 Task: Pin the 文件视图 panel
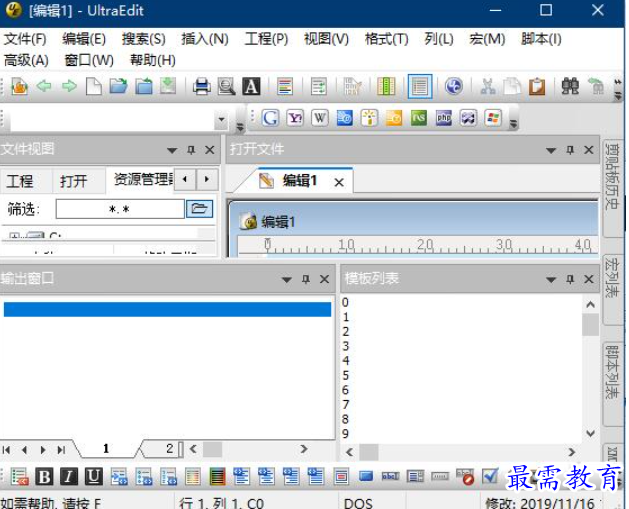tap(191, 150)
